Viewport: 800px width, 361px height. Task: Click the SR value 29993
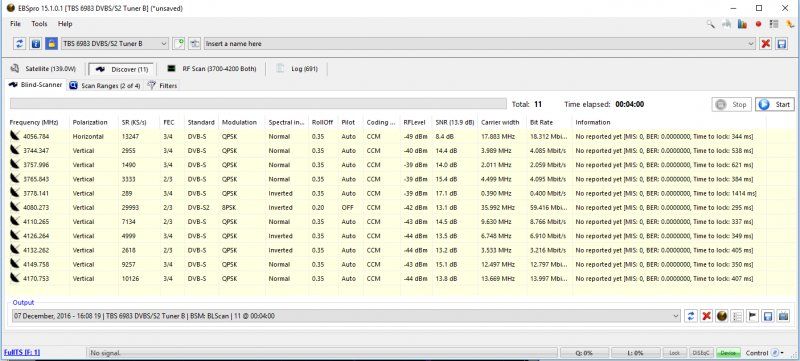tap(130, 208)
